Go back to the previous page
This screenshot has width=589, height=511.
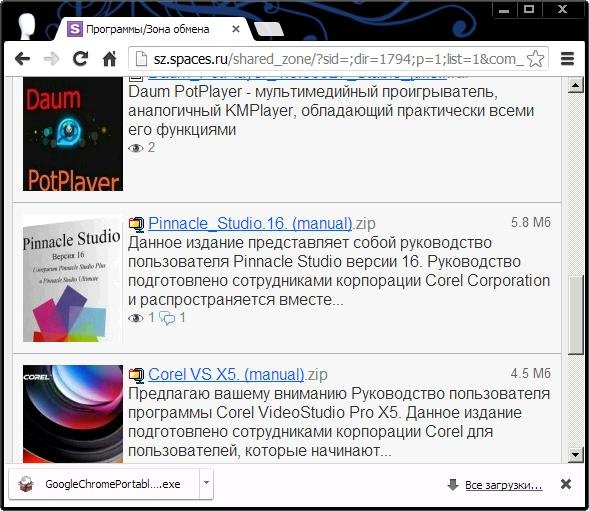coord(23,59)
